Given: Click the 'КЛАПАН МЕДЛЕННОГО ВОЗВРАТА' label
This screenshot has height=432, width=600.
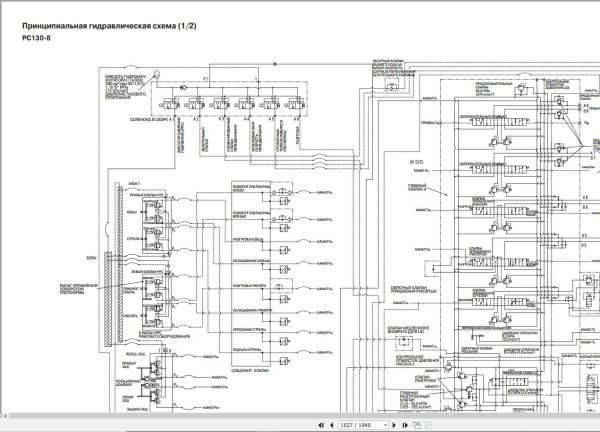Looking at the screenshot, I should tap(408, 329).
